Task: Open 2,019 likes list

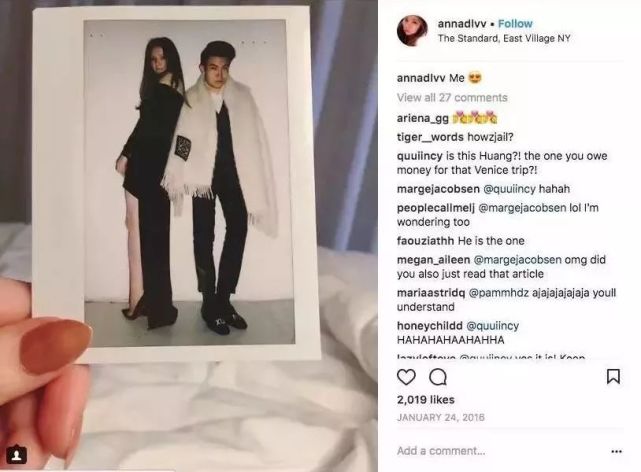Action: [x=426, y=400]
